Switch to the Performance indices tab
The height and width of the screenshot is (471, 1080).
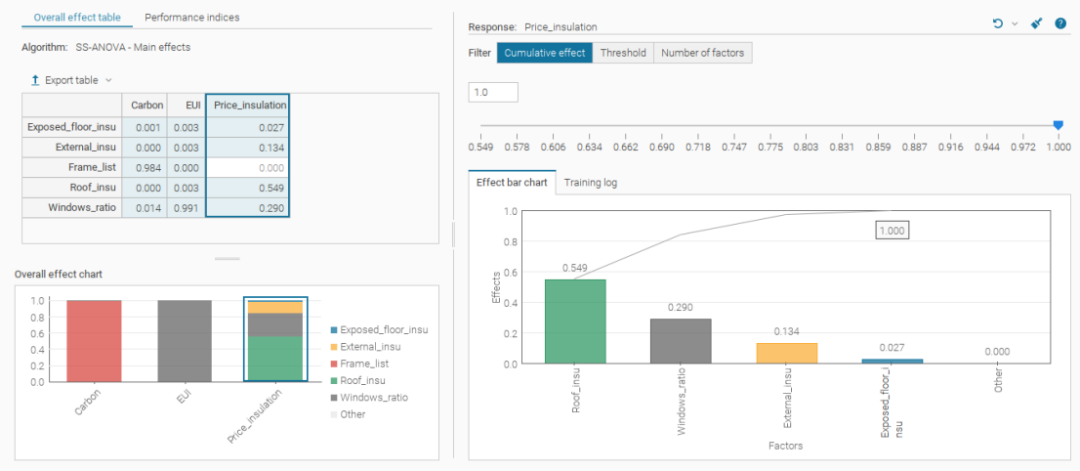[x=192, y=17]
